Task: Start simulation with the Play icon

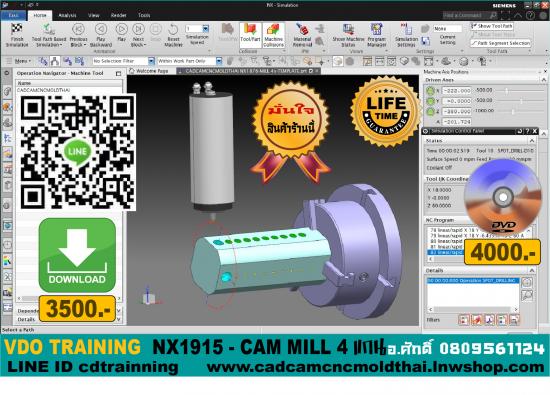Action: (121, 33)
